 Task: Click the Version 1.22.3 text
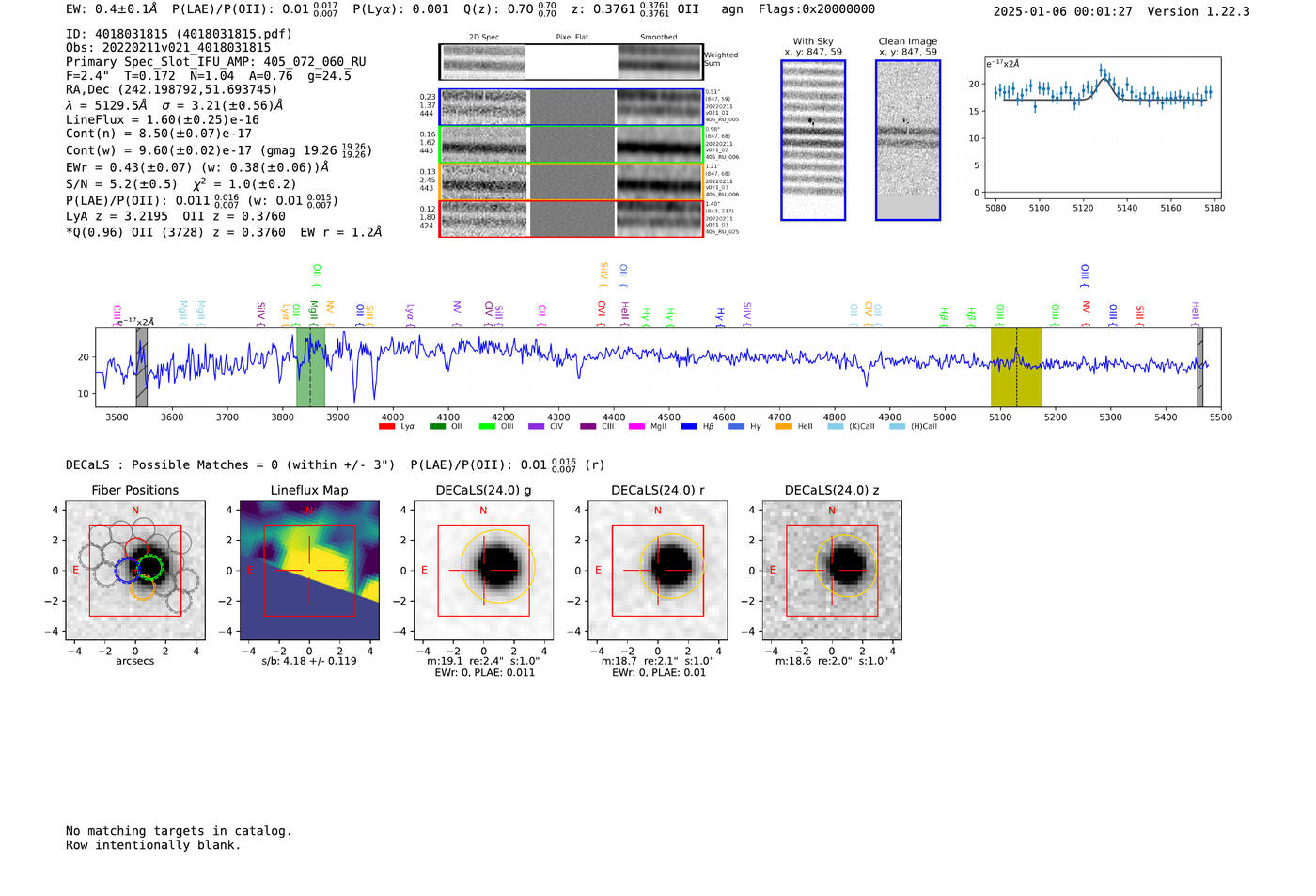[1198, 11]
